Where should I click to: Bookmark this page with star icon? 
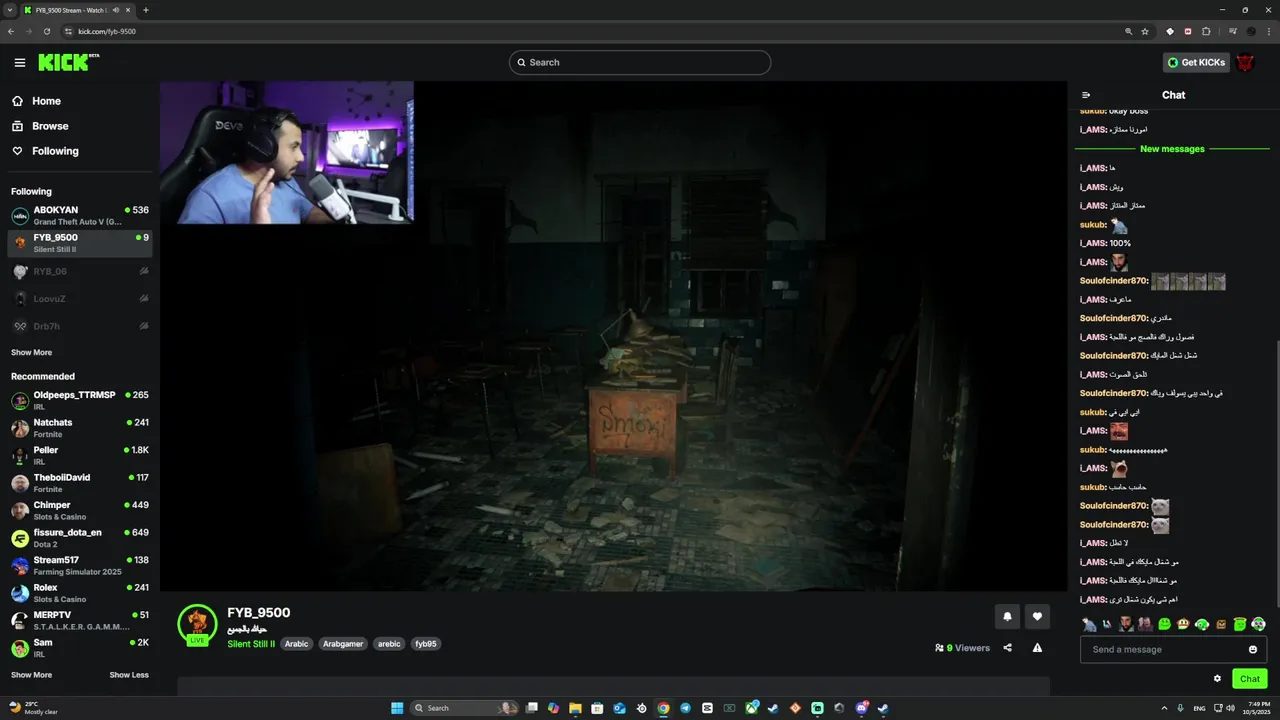[x=1145, y=31]
